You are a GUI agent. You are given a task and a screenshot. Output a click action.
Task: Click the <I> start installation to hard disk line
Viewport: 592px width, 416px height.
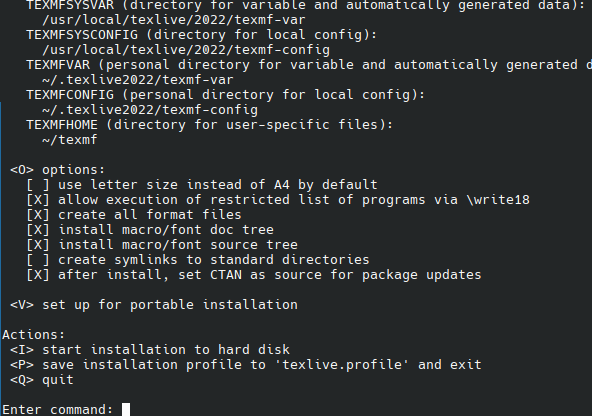[x=150, y=350]
